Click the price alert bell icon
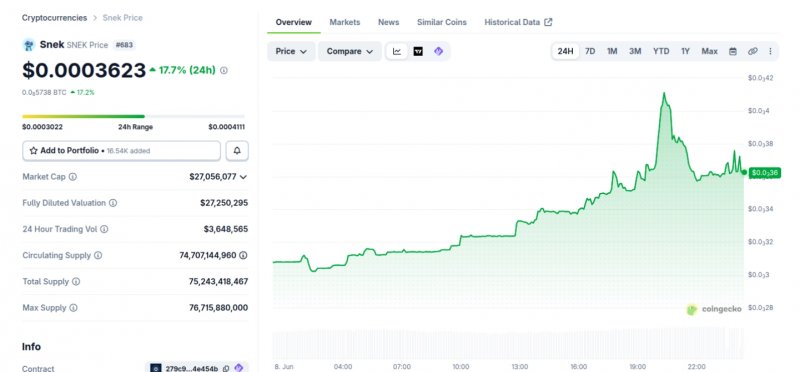This screenshot has width=800, height=372. tap(237, 151)
